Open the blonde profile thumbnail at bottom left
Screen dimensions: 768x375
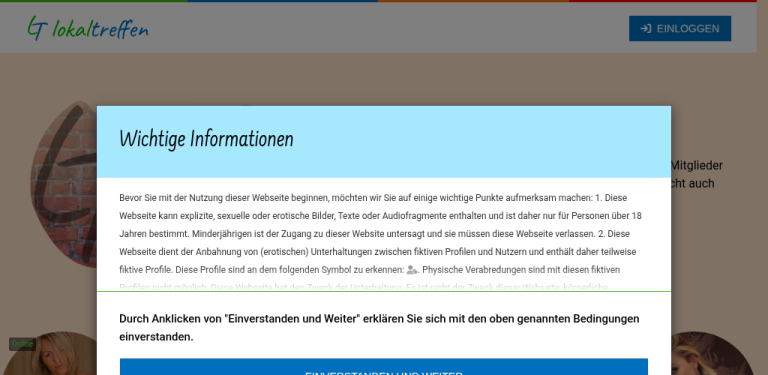coord(49,353)
